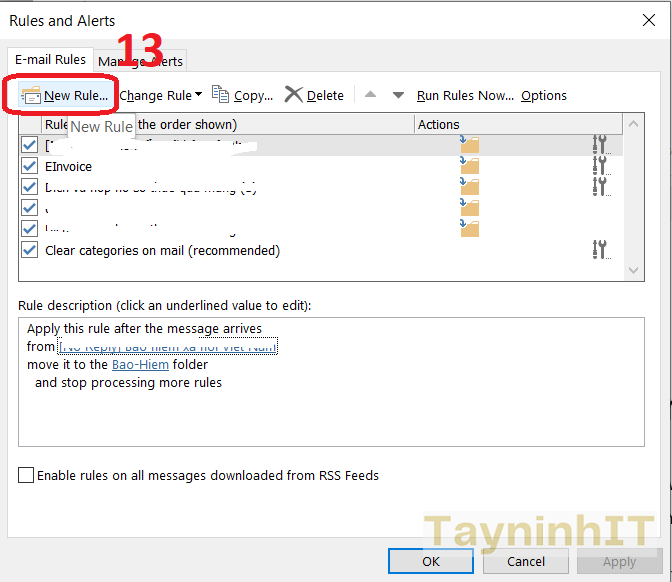Open rule Options from the toolbar
The height and width of the screenshot is (582, 672).
click(x=544, y=96)
